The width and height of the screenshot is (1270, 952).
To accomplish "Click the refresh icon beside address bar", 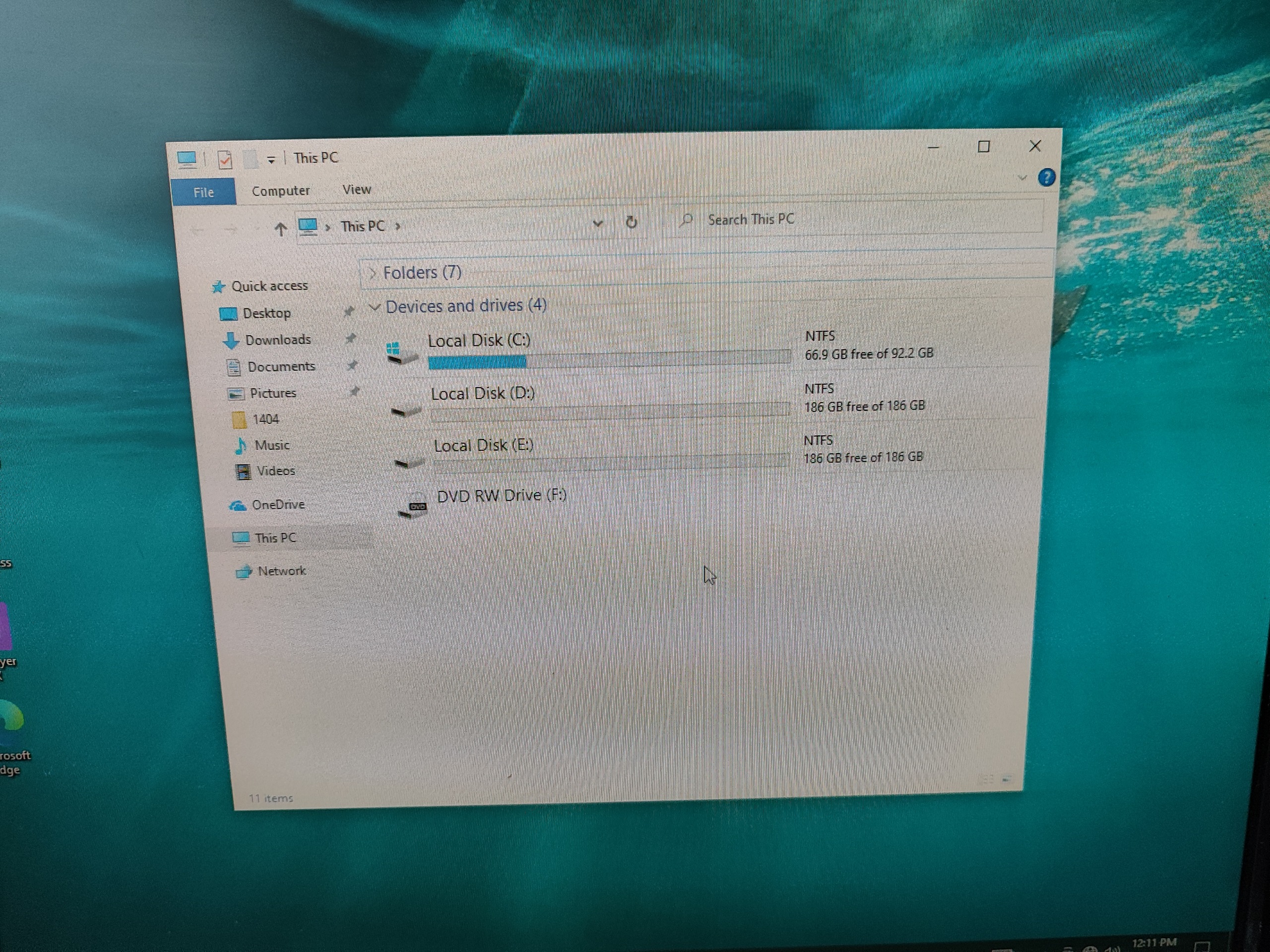I will (x=631, y=222).
